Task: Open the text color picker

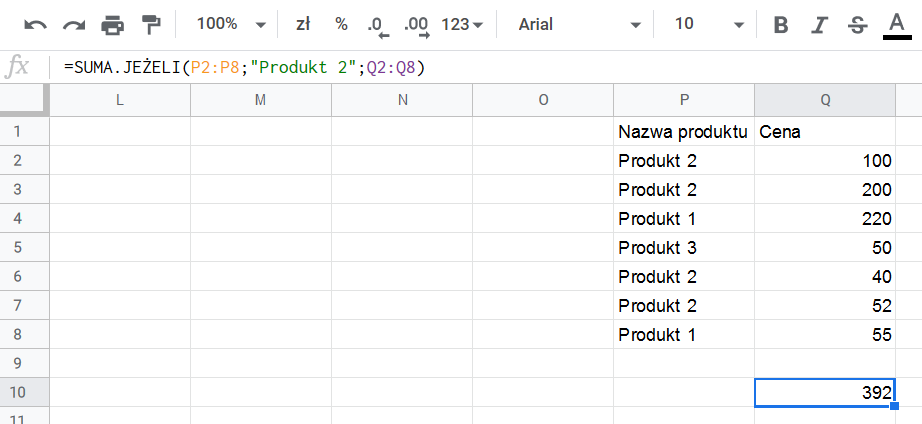Action: click(897, 26)
